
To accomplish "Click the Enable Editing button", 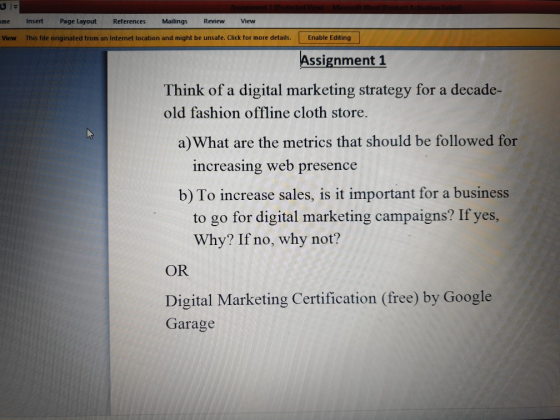I will 329,38.
